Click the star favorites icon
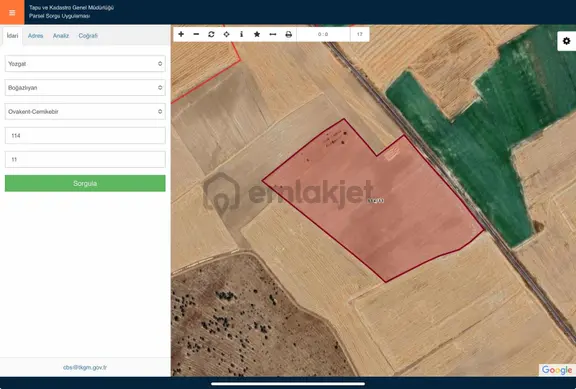The width and height of the screenshot is (576, 389). (257, 34)
